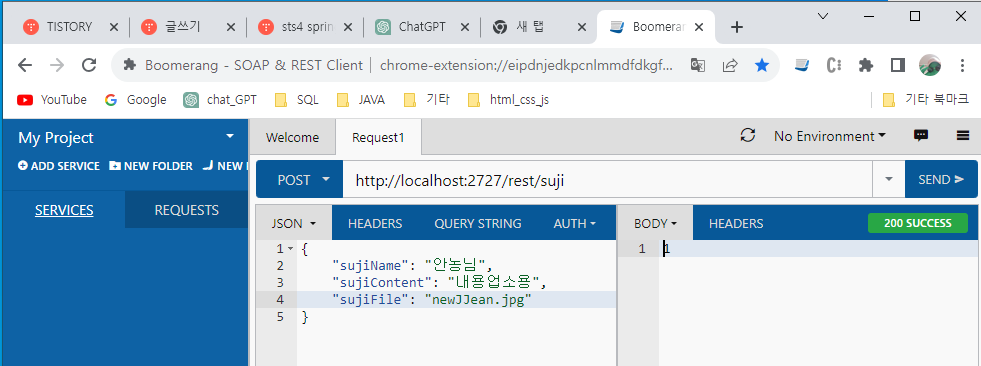Viewport: 981px width, 366px height.
Task: Open the YouTube bookmark
Action: click(52, 99)
